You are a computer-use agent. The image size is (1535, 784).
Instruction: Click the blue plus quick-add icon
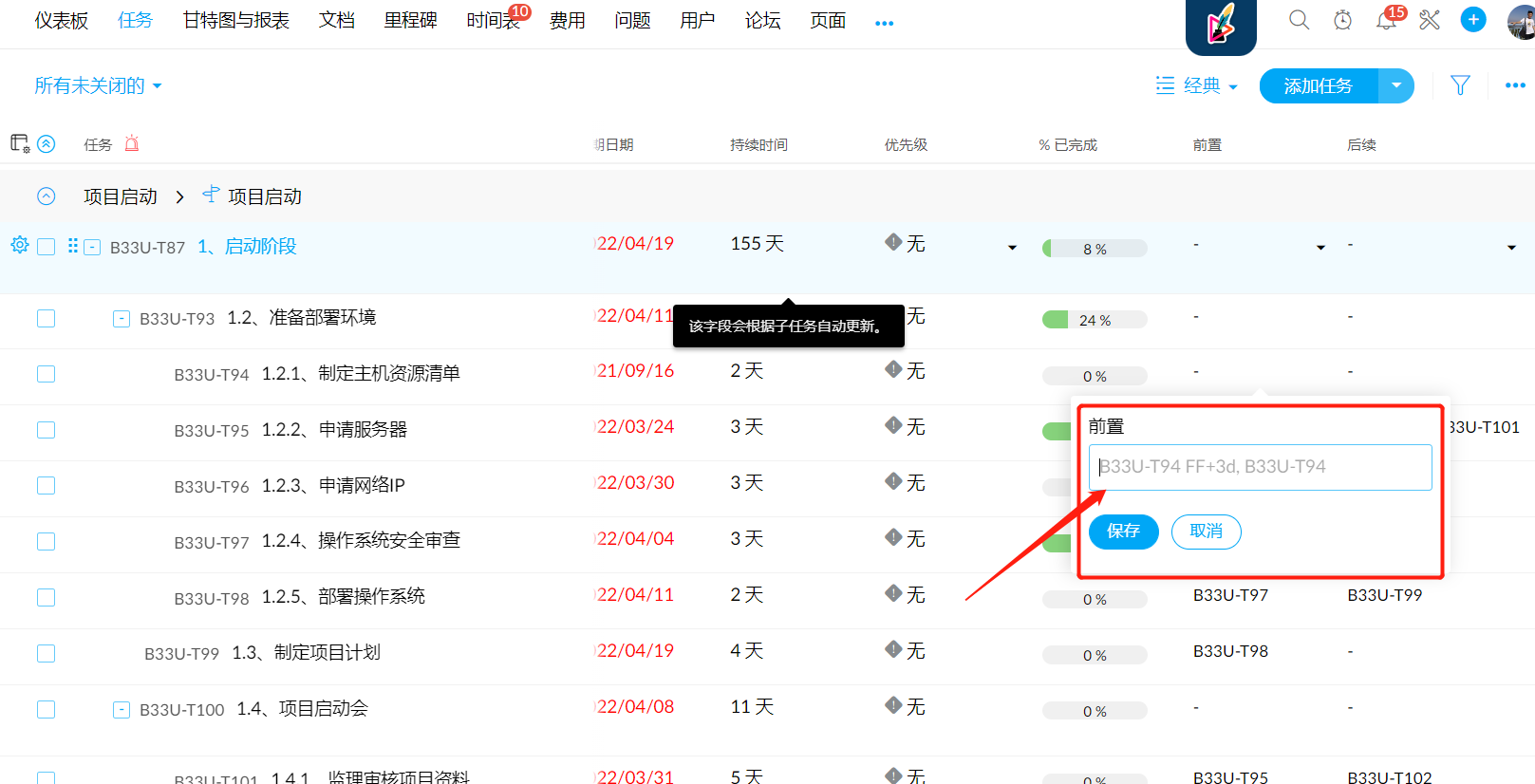[1473, 20]
